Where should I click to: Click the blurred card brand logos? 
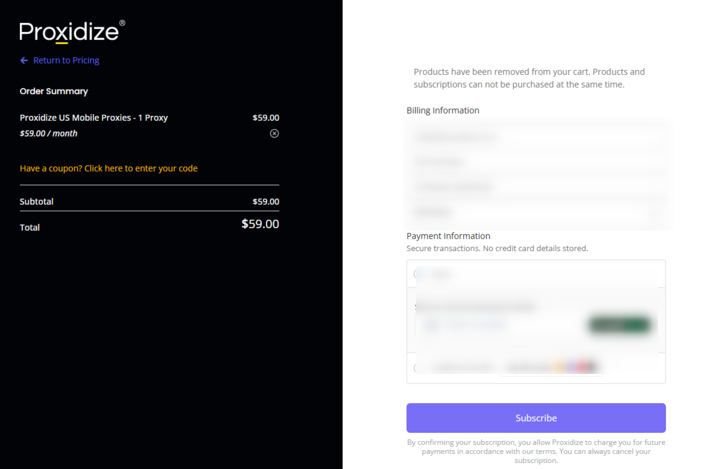point(575,366)
